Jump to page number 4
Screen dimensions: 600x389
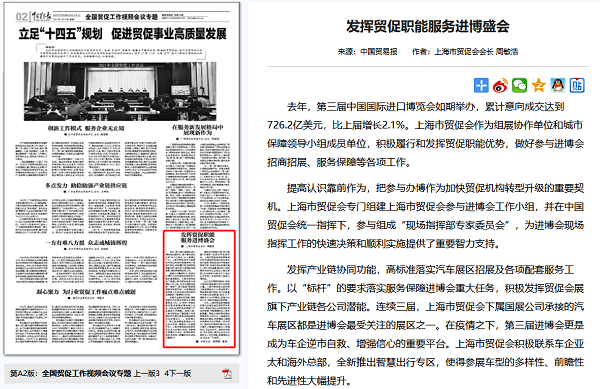[x=166, y=373]
